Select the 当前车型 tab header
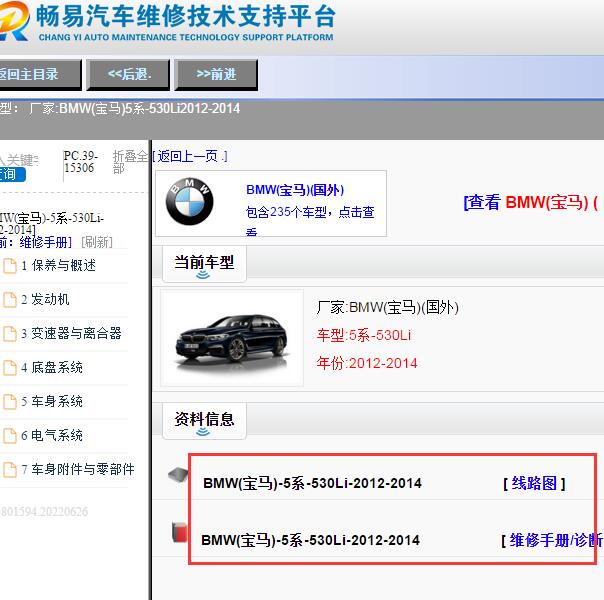Viewport: 604px width, 600px height. (x=204, y=264)
